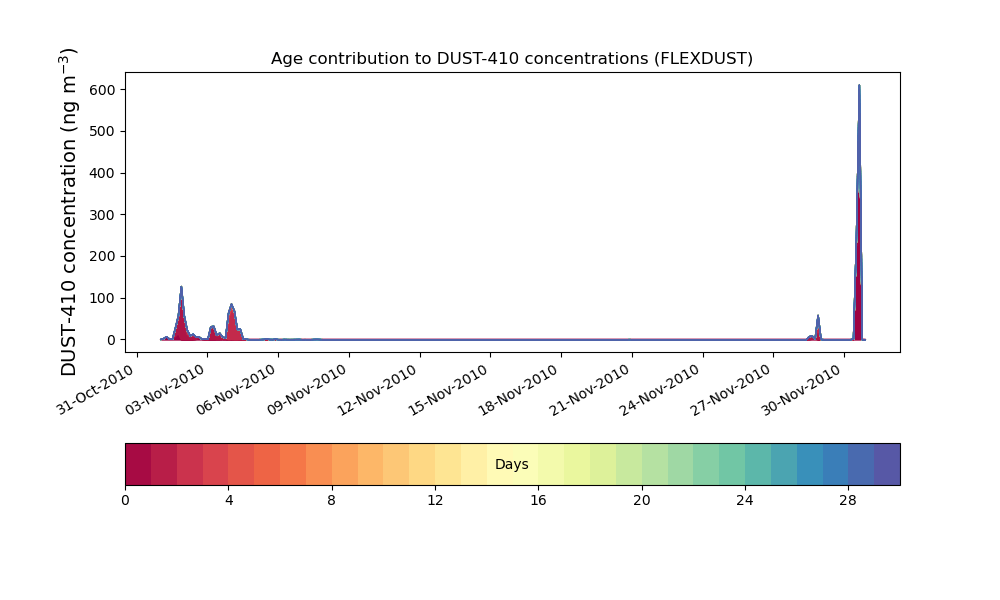The height and width of the screenshot is (600, 1000).
Task: Click the colorbar tick label 16
Action: pos(538,500)
